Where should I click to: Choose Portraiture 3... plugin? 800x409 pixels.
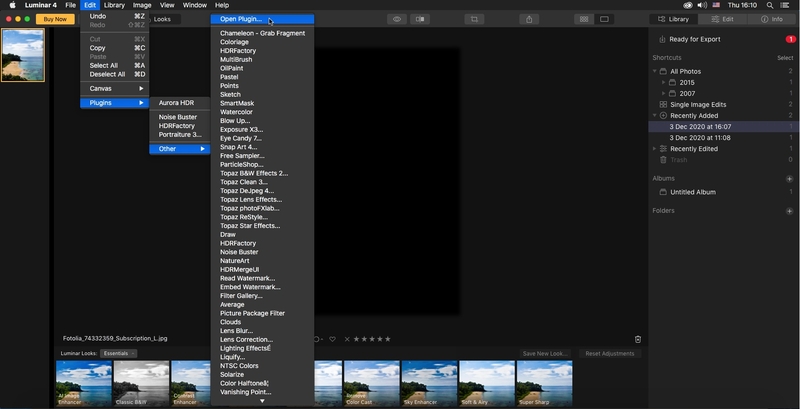(180, 135)
